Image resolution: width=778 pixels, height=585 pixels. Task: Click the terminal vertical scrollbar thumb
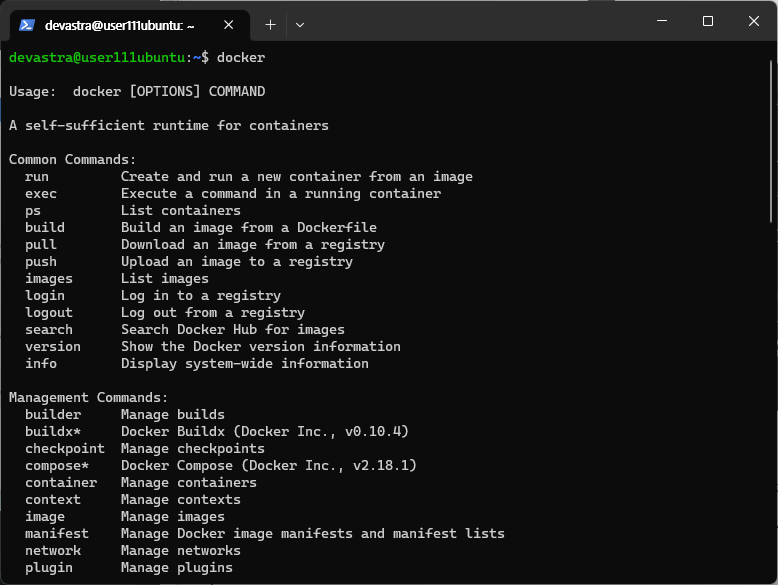click(771, 141)
